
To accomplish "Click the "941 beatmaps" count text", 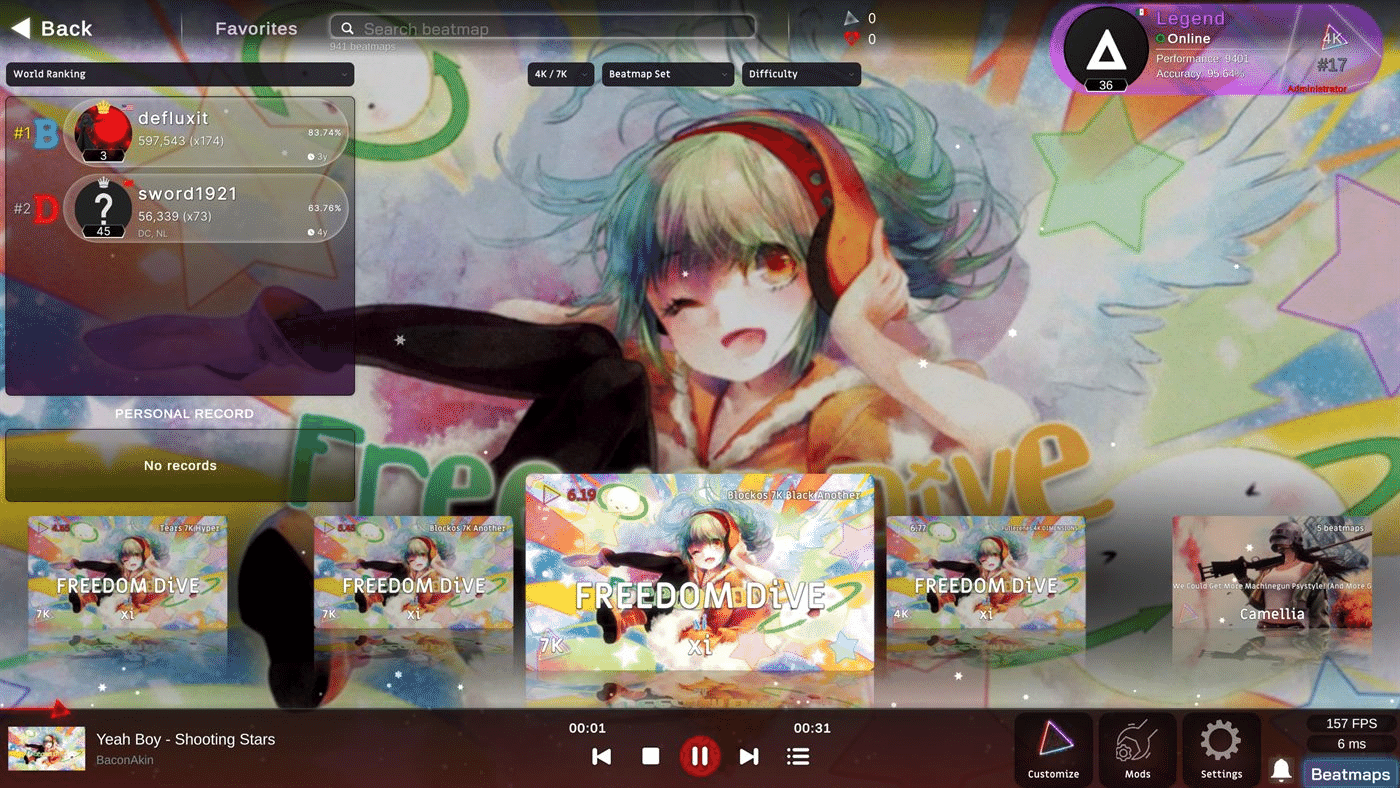I will (x=363, y=47).
